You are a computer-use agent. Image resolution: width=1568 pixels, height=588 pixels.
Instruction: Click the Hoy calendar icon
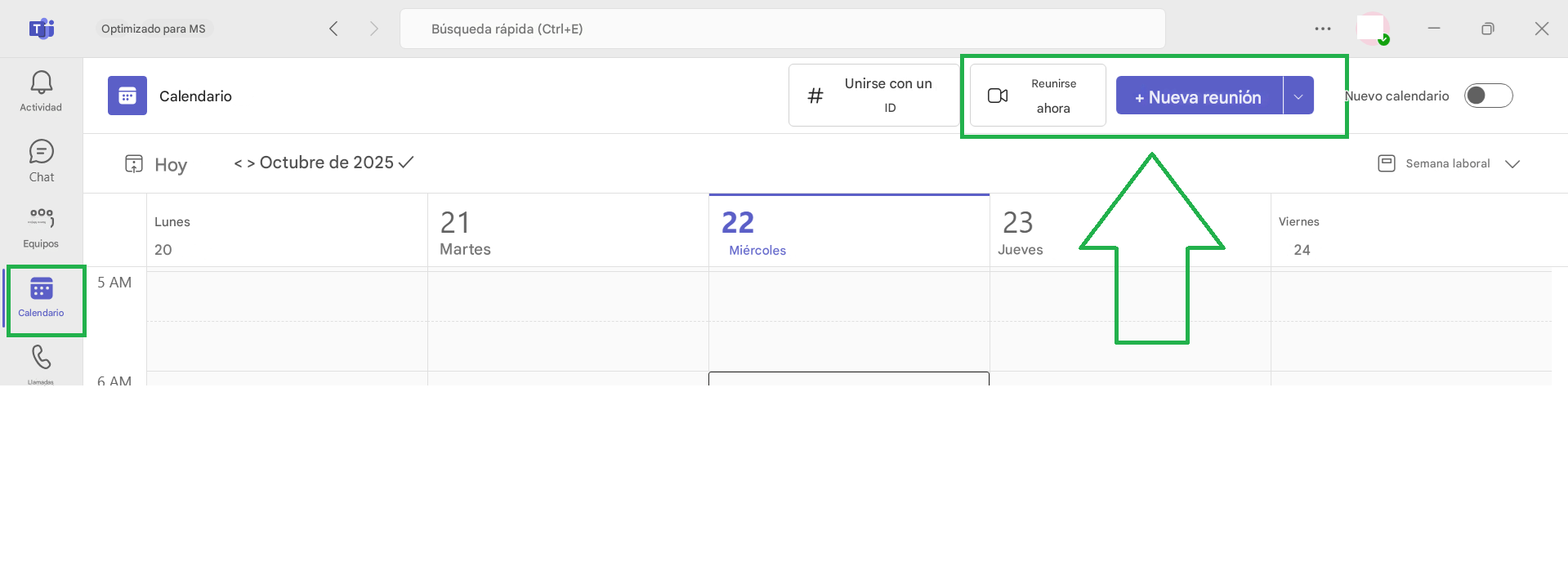134,164
